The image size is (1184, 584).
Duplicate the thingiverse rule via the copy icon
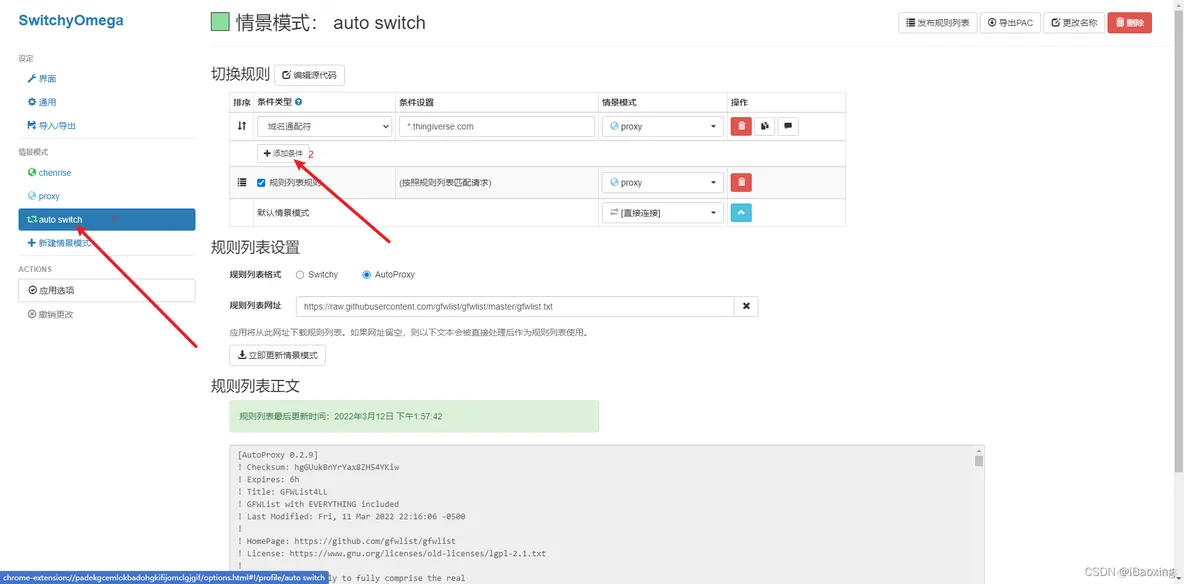tap(764, 126)
